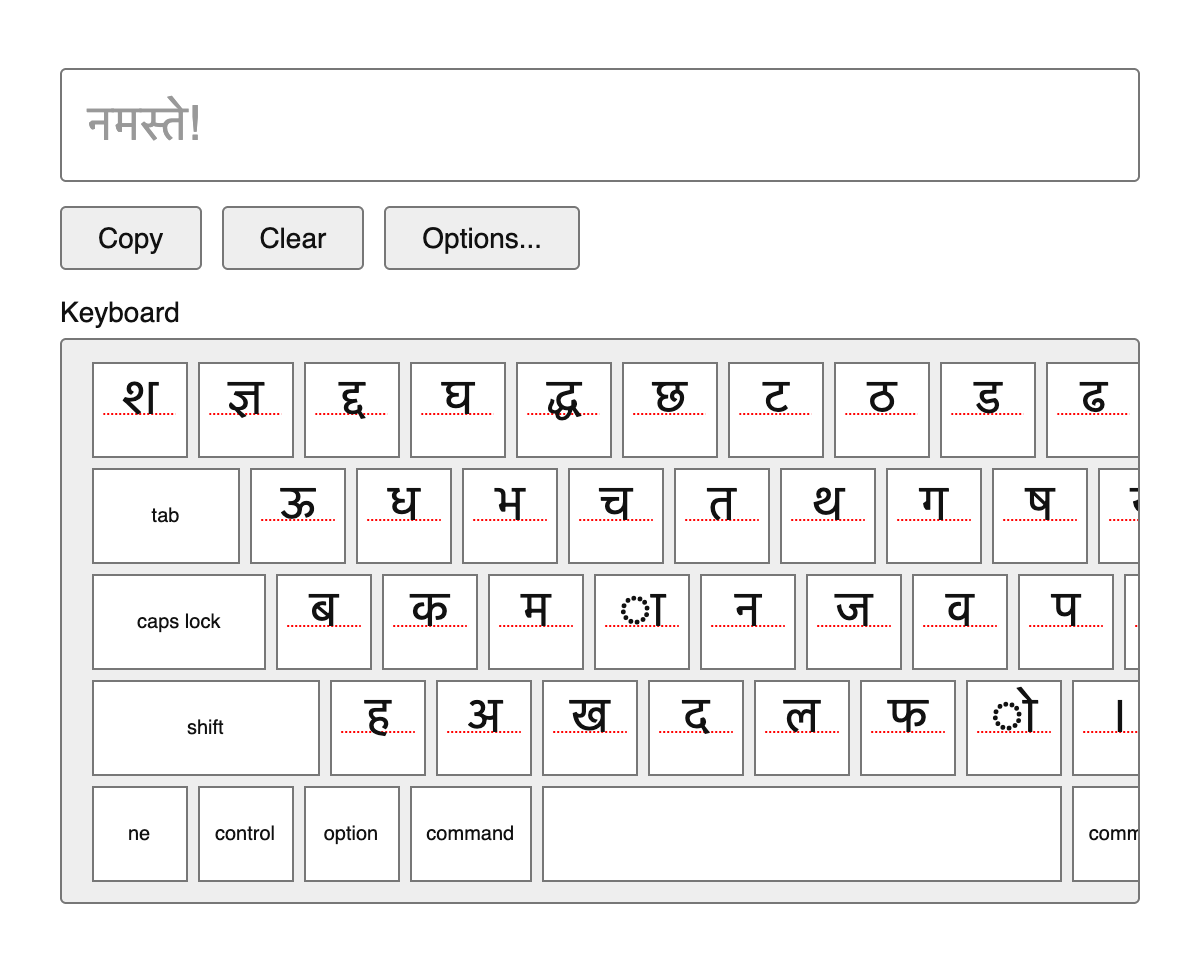Tap the न key
The height and width of the screenshot is (972, 1200).
(748, 622)
